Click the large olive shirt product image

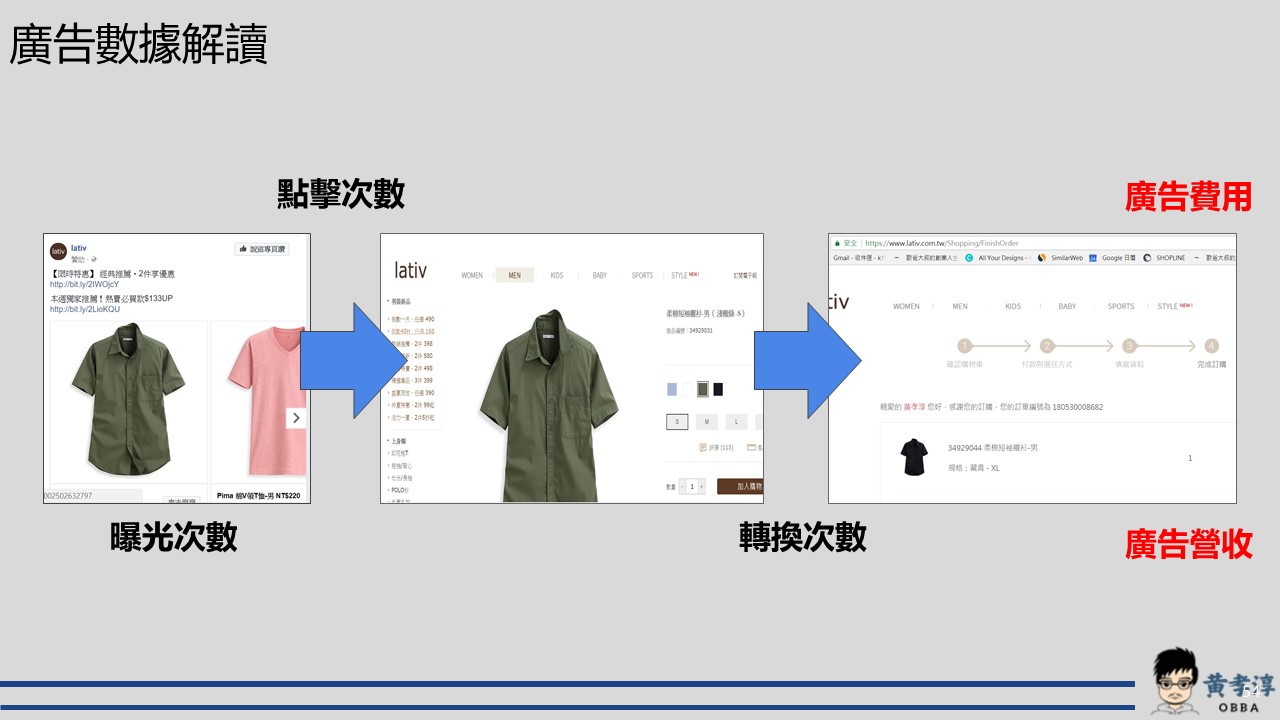point(548,404)
